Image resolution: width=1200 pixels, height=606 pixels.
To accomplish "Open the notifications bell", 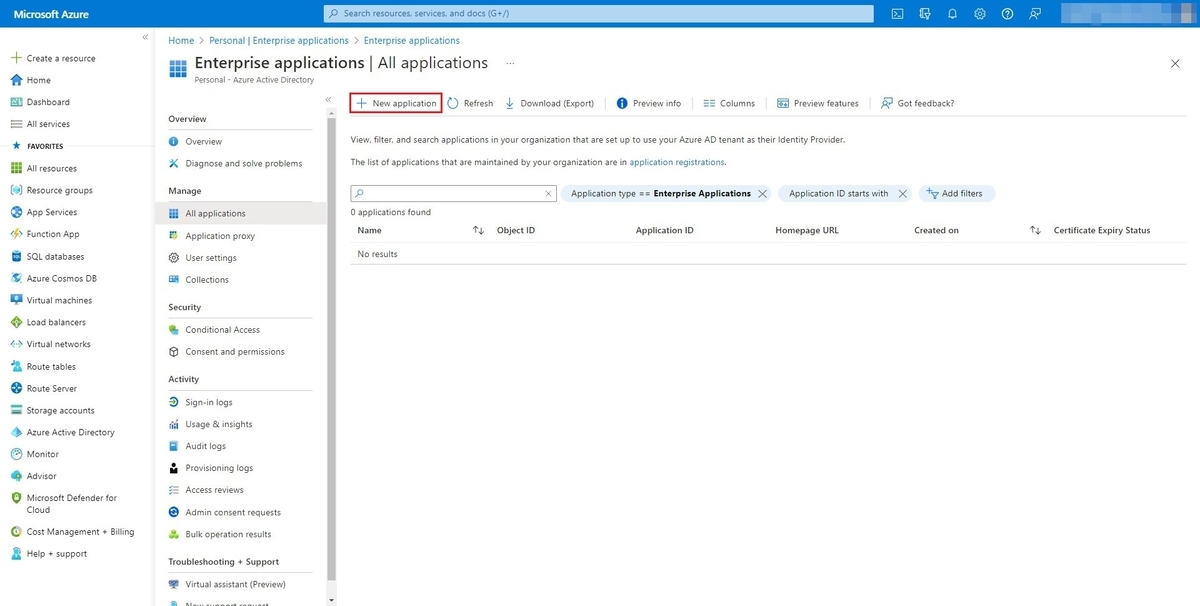I will pos(952,14).
